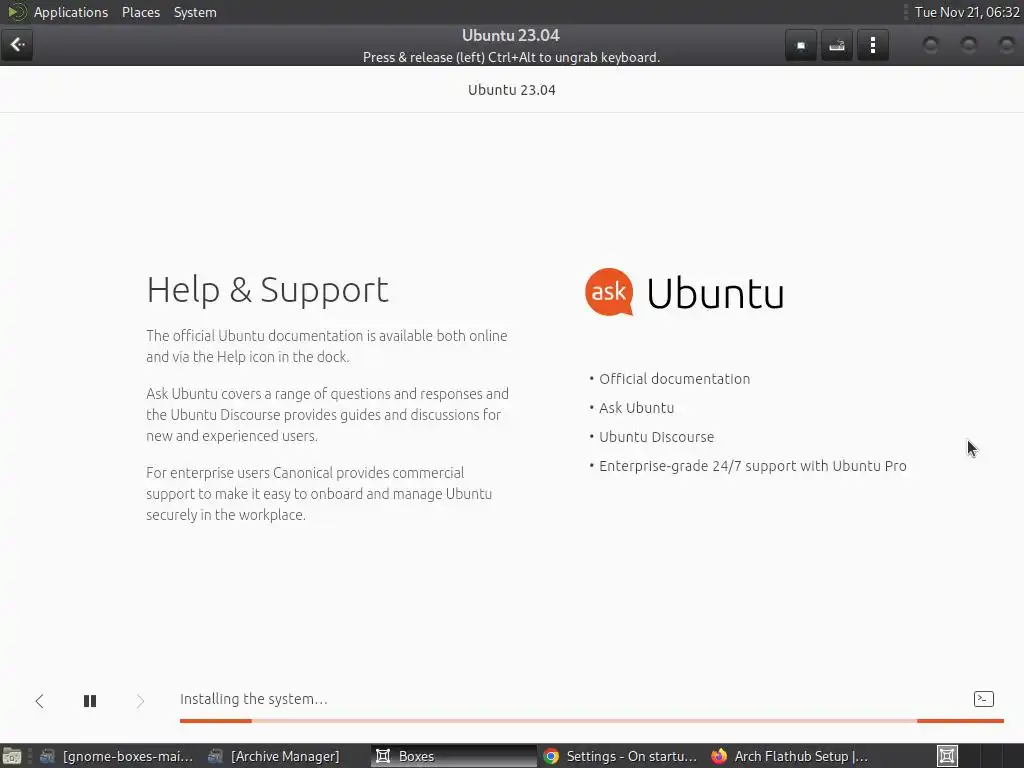
Task: Switch to the gnome-boxes-mai... taskbar window
Action: tap(116, 756)
